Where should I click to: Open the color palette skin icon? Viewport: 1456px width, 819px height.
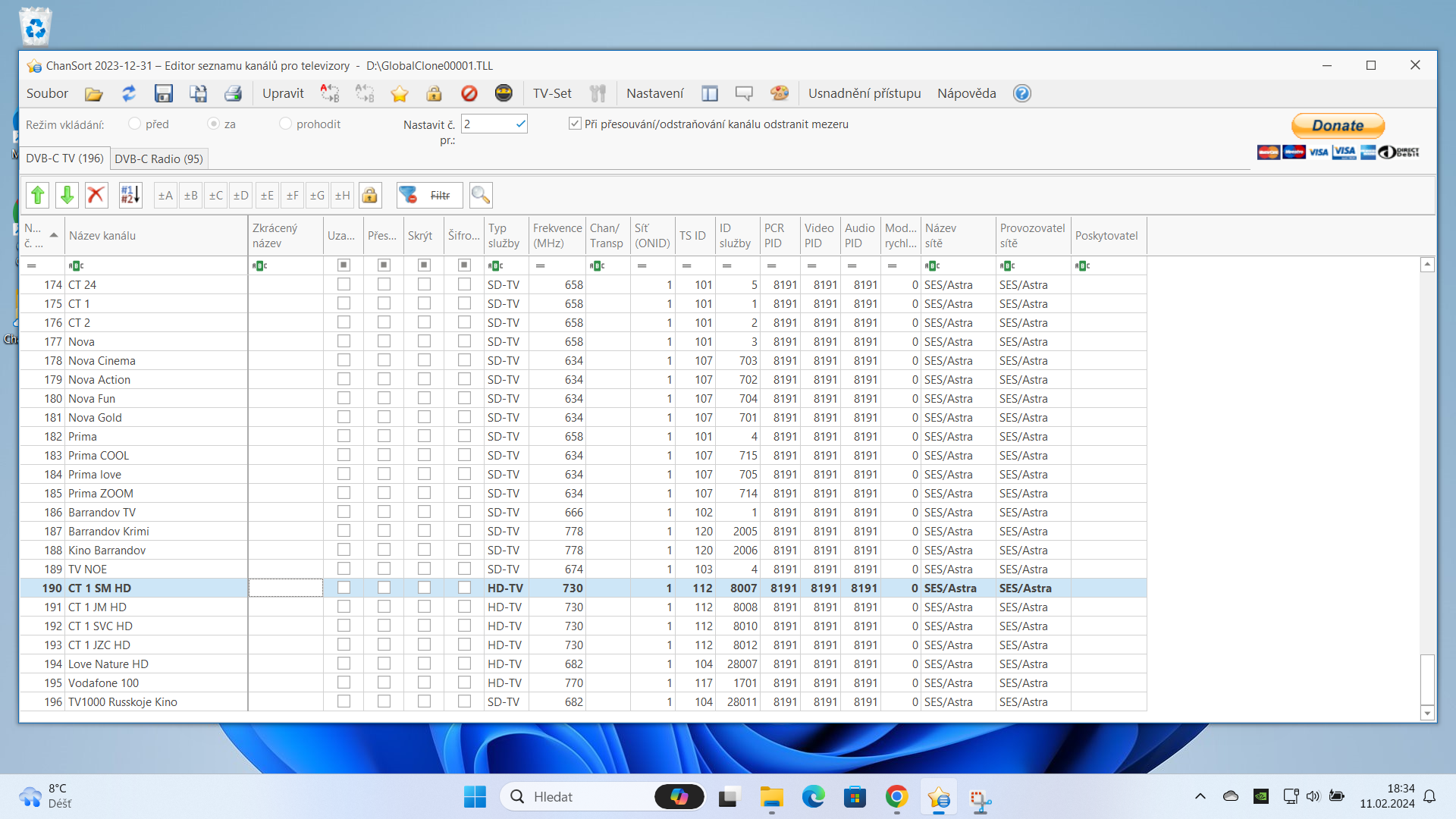coord(780,93)
